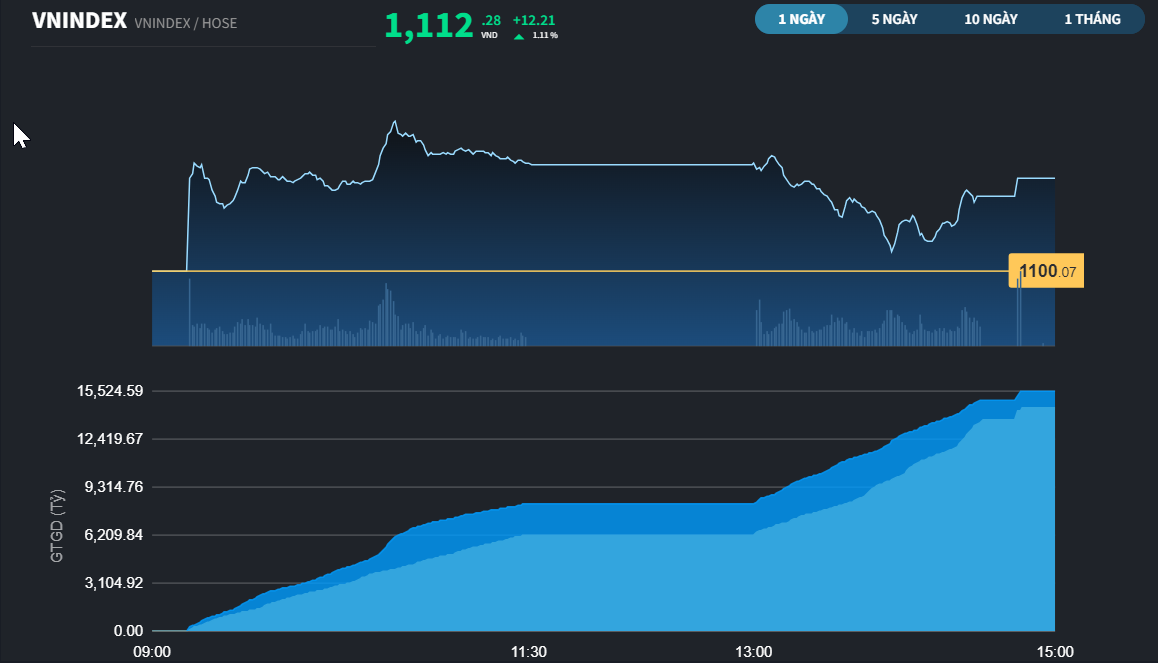Click the 9,314.76 axis label
Screen dimensions: 1158x663
pyautogui.click(x=114, y=487)
